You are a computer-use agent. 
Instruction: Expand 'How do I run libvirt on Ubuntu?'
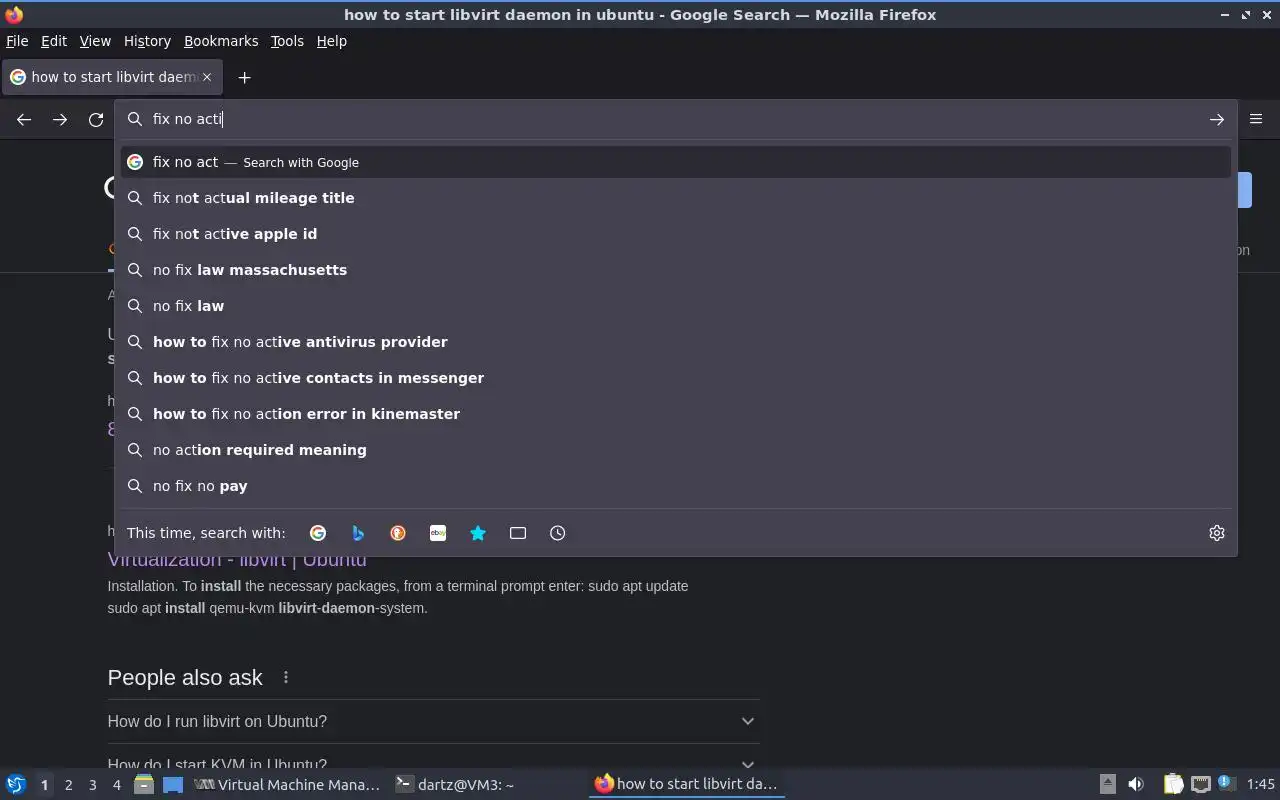coord(433,721)
